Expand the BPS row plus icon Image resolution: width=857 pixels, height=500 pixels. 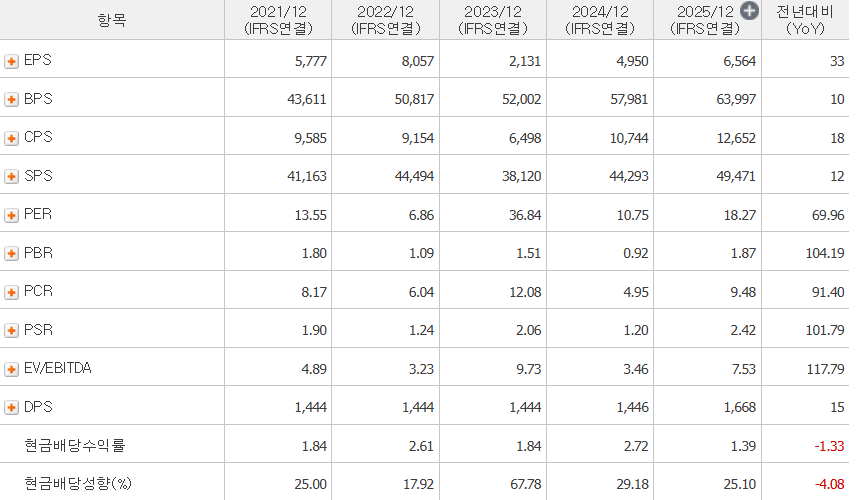12,100
